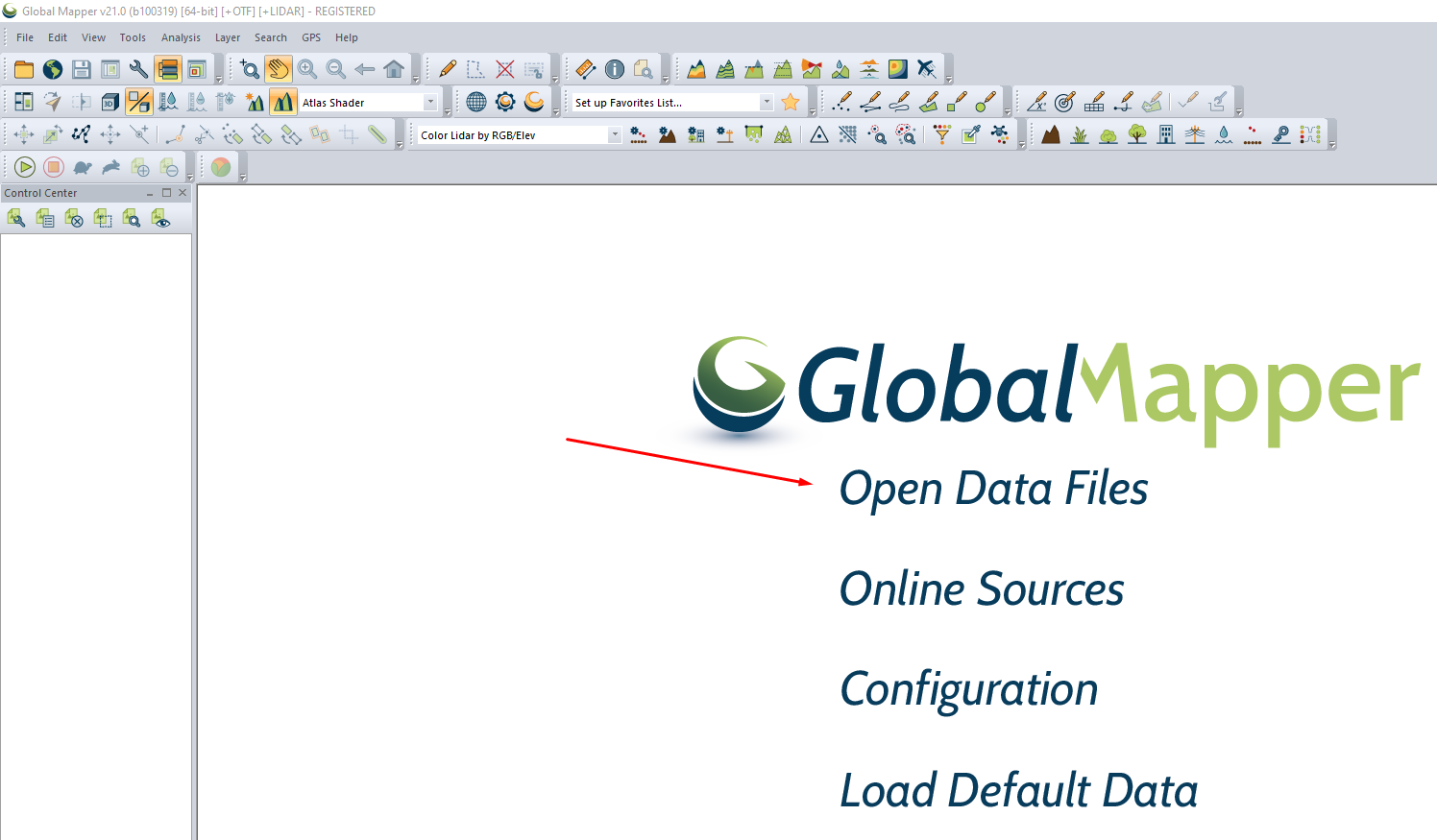Open the View menu
The image size is (1437, 840).
point(93,37)
